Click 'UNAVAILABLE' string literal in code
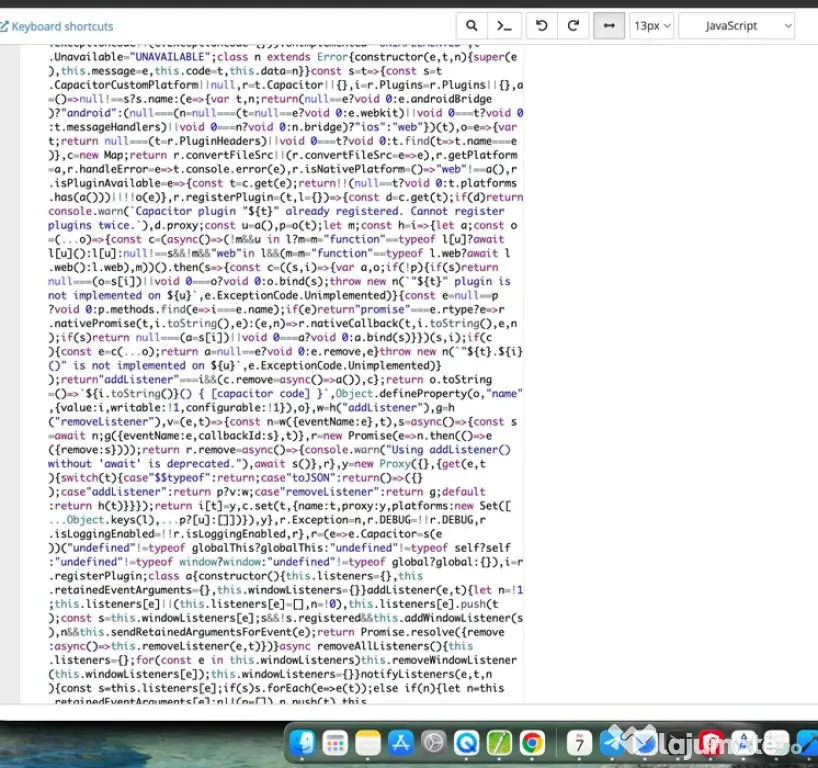Viewport: 818px width, 768px height. point(171,57)
